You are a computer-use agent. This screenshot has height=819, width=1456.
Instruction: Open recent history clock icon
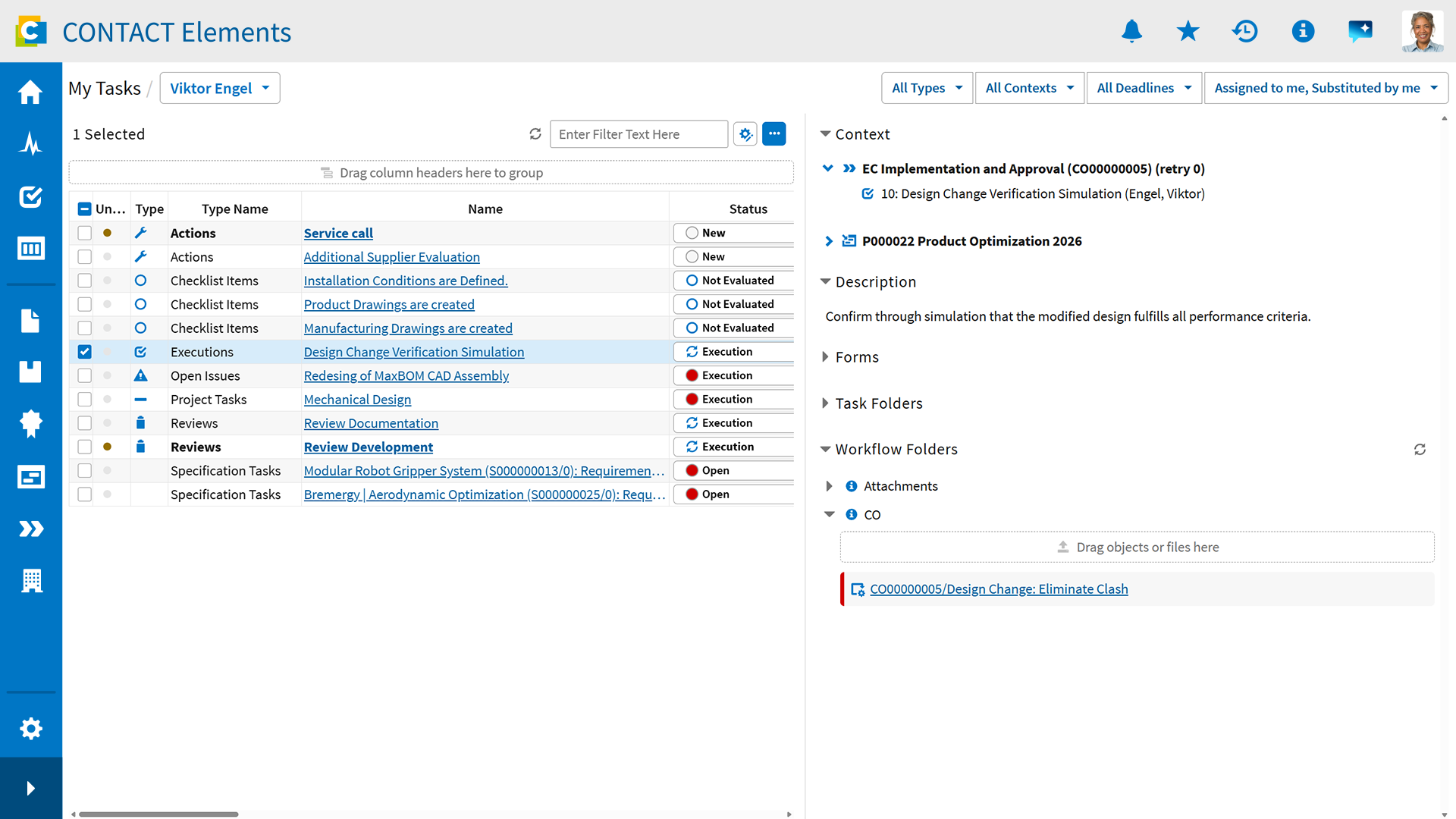1244,31
